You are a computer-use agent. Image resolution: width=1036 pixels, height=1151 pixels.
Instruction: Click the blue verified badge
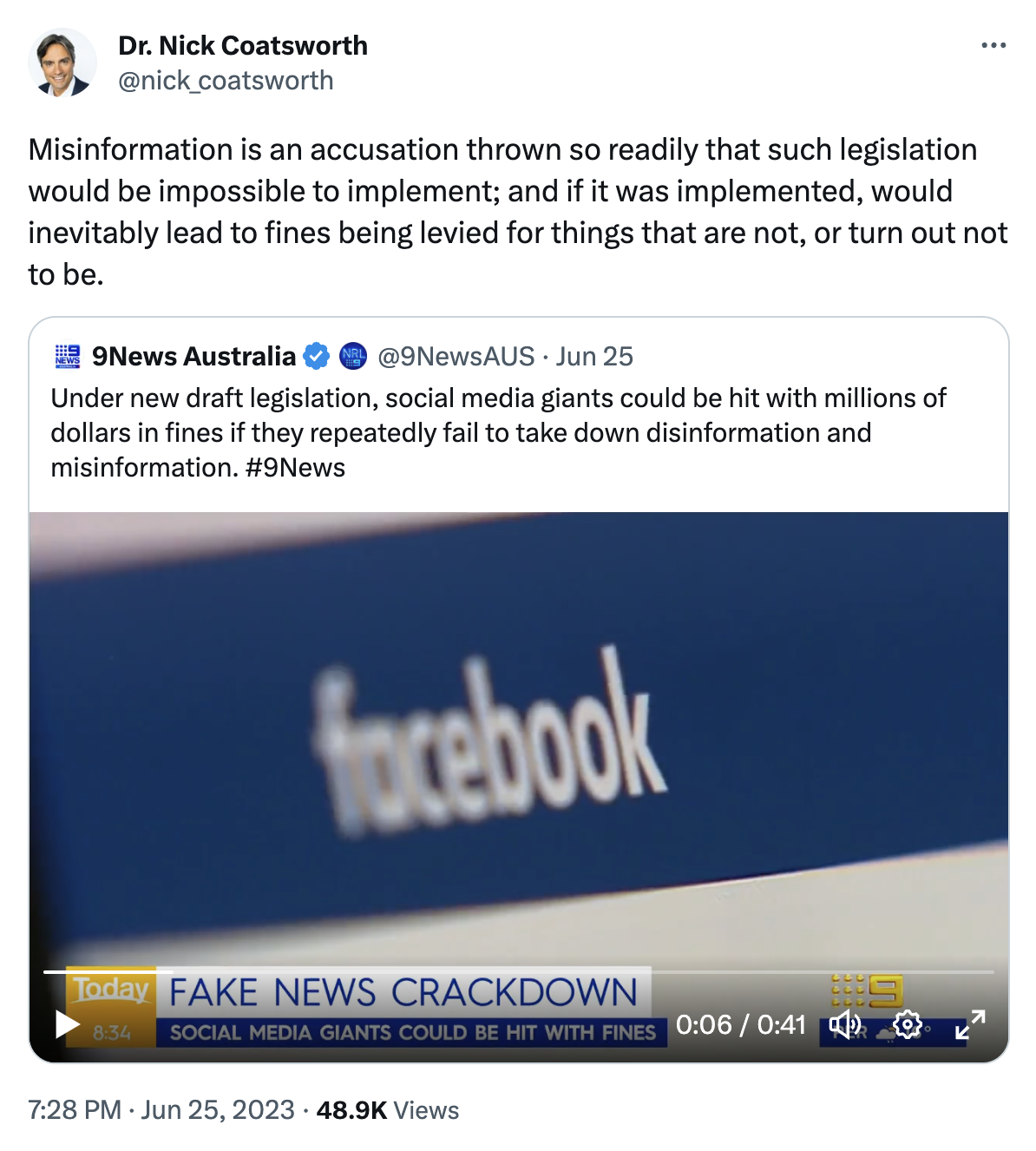316,356
